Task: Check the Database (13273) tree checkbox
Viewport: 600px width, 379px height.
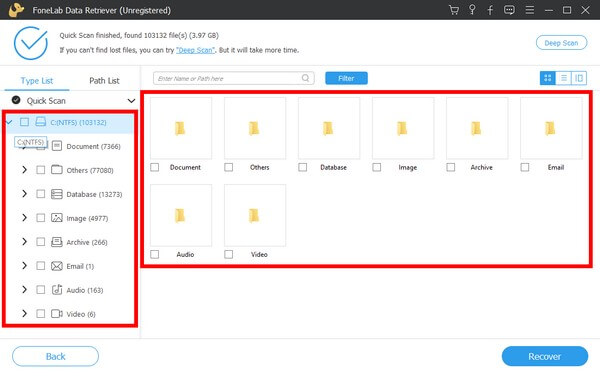Action: pyautogui.click(x=40, y=194)
